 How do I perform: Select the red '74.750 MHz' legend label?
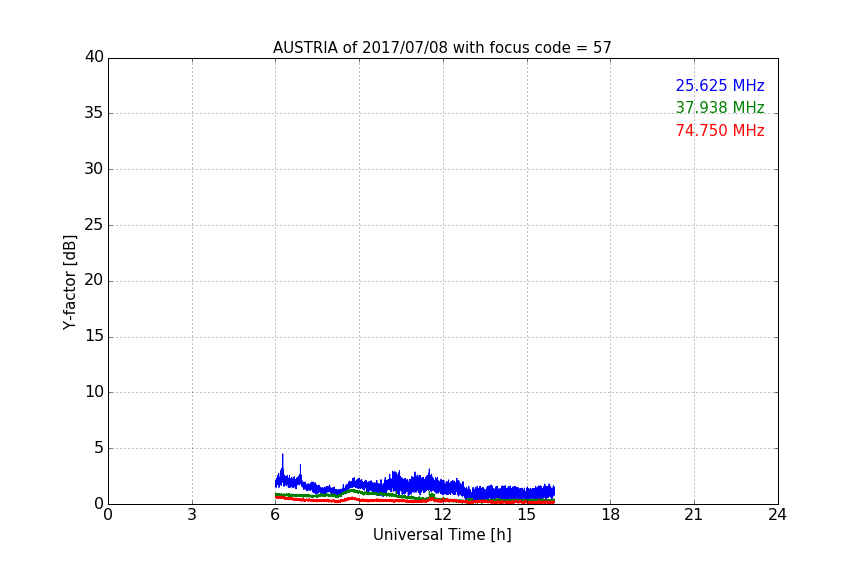tap(720, 131)
